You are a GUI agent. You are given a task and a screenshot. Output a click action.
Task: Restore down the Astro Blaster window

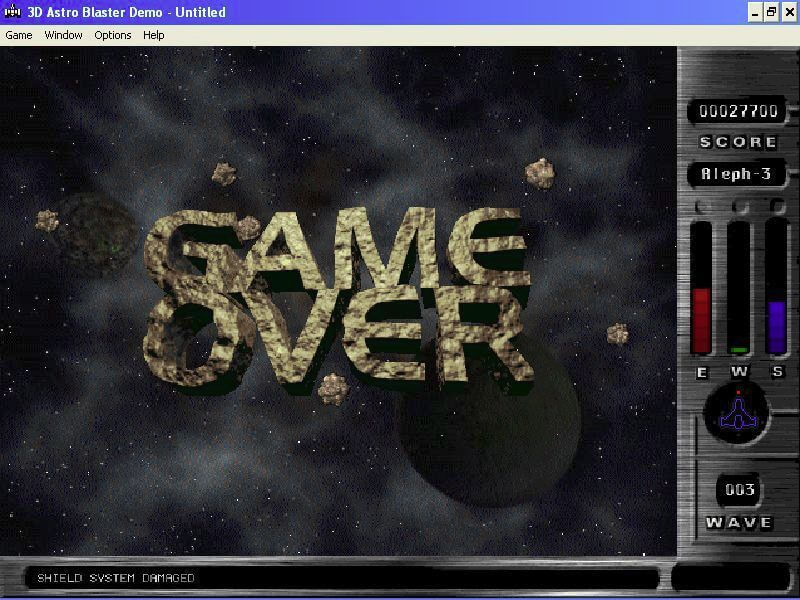coord(772,12)
